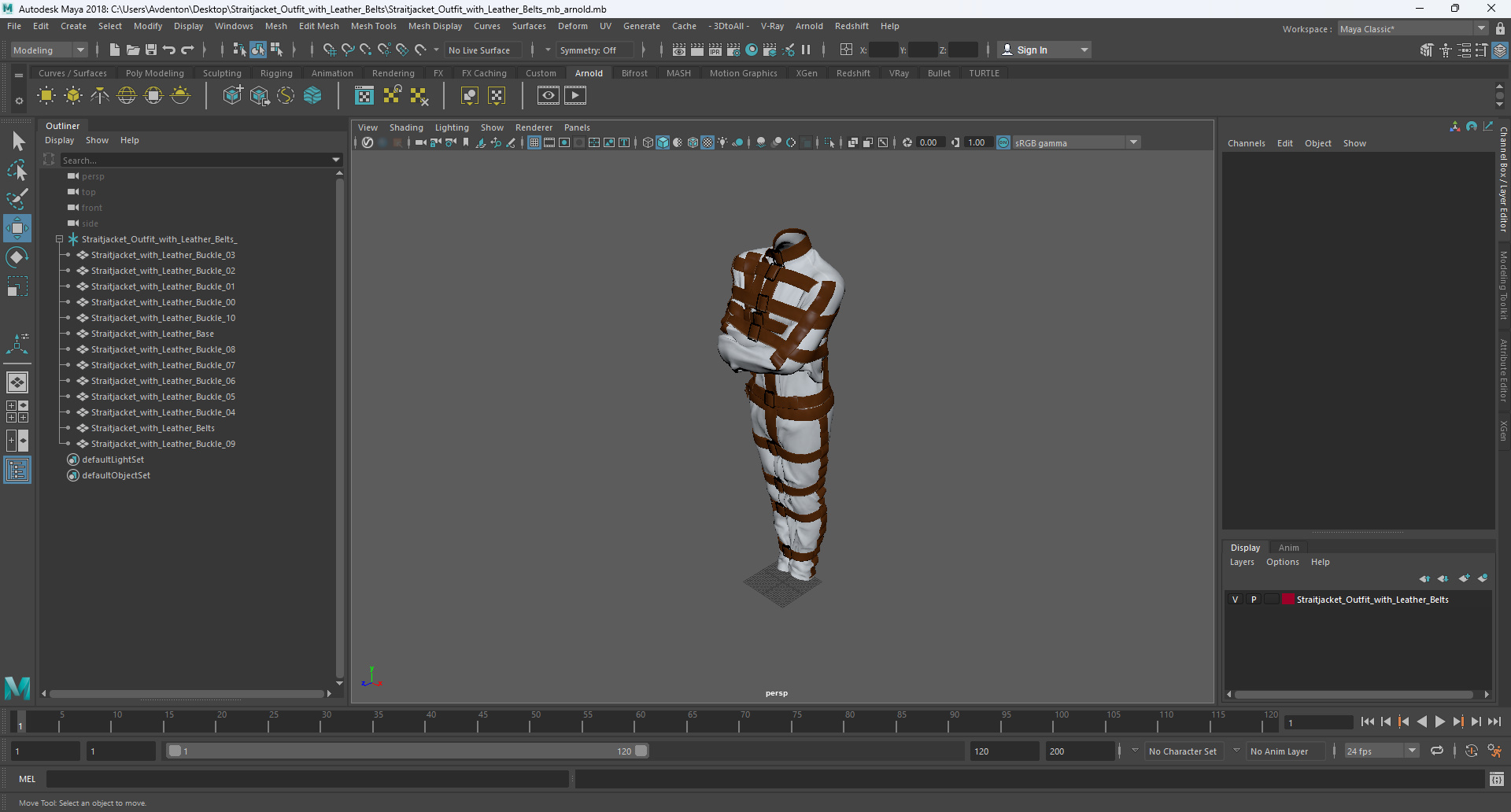Click the Arnold volume cube shelf icon

click(x=312, y=96)
